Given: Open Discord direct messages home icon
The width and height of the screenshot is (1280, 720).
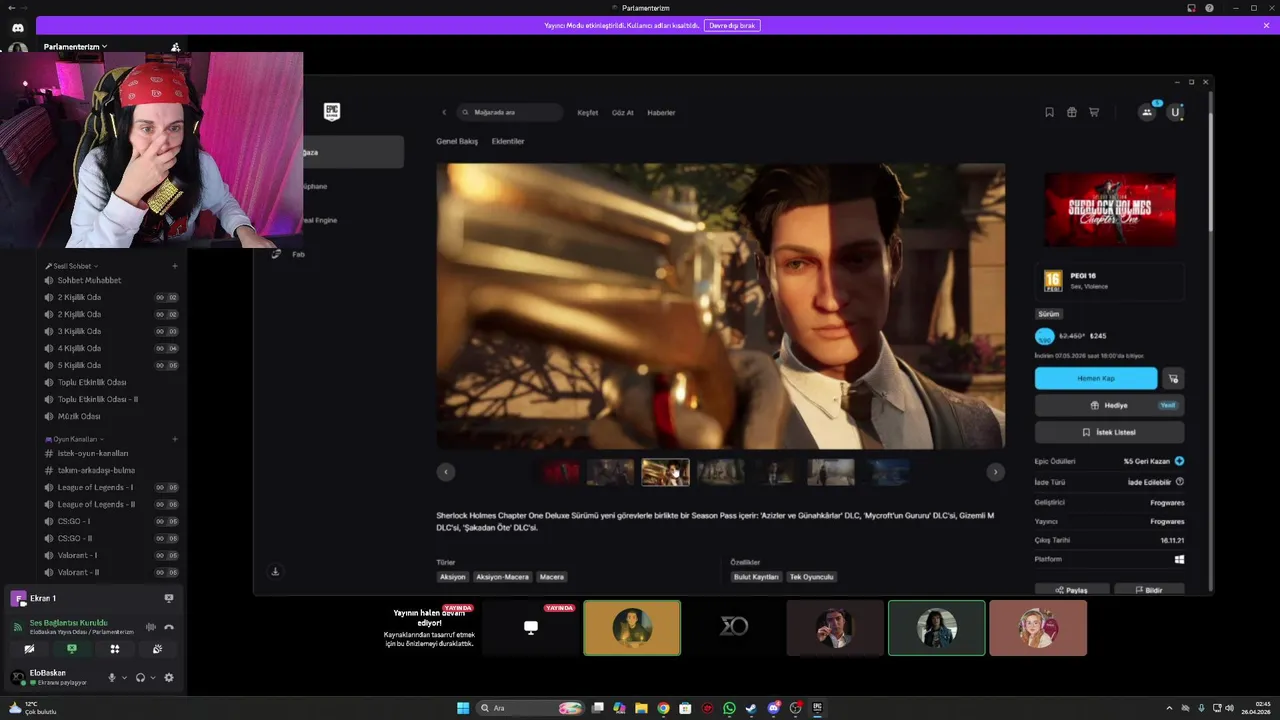Looking at the screenshot, I should pyautogui.click(x=18, y=27).
